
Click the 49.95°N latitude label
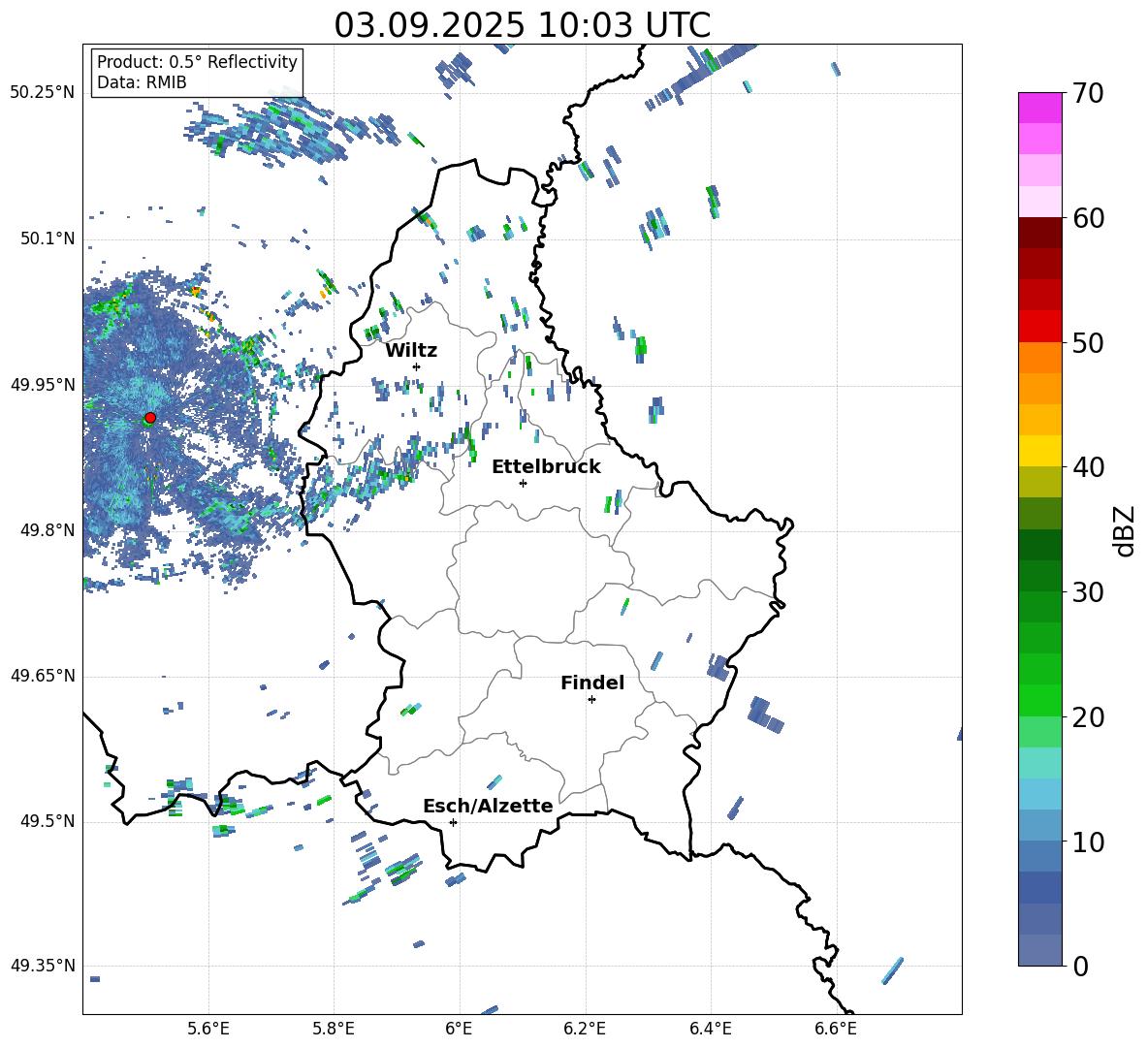click(x=43, y=384)
